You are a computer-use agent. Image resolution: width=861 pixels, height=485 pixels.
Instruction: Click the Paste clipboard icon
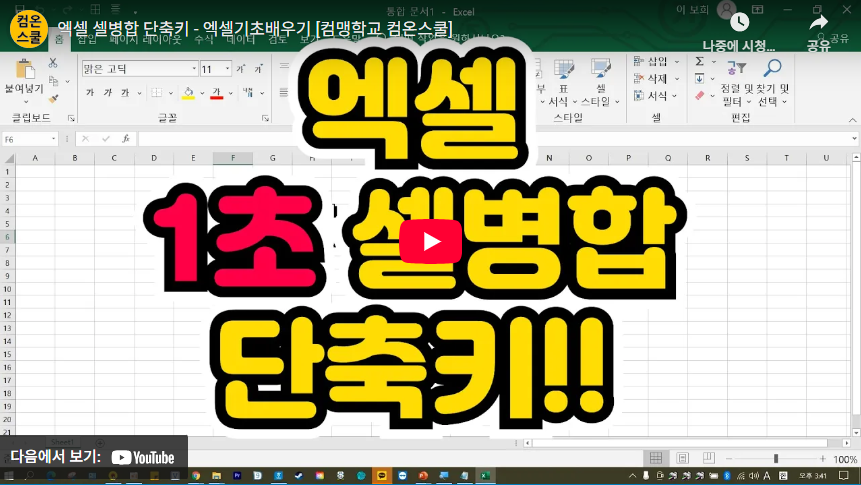[x=25, y=69]
